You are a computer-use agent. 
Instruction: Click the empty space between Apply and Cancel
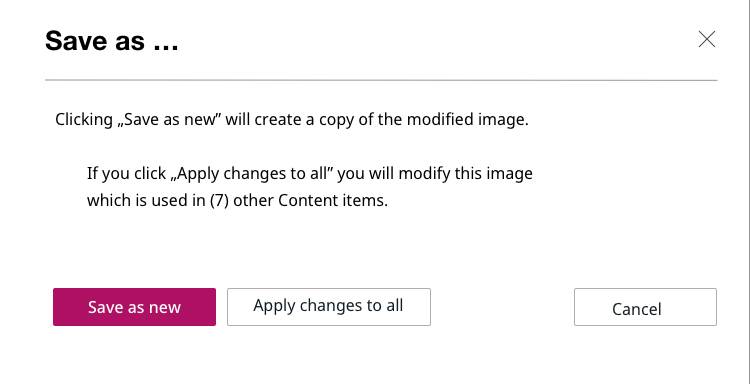point(502,307)
